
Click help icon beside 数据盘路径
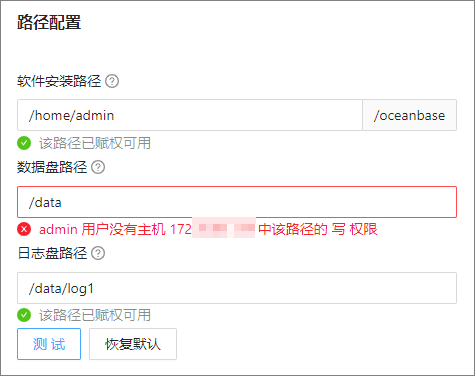point(98,167)
